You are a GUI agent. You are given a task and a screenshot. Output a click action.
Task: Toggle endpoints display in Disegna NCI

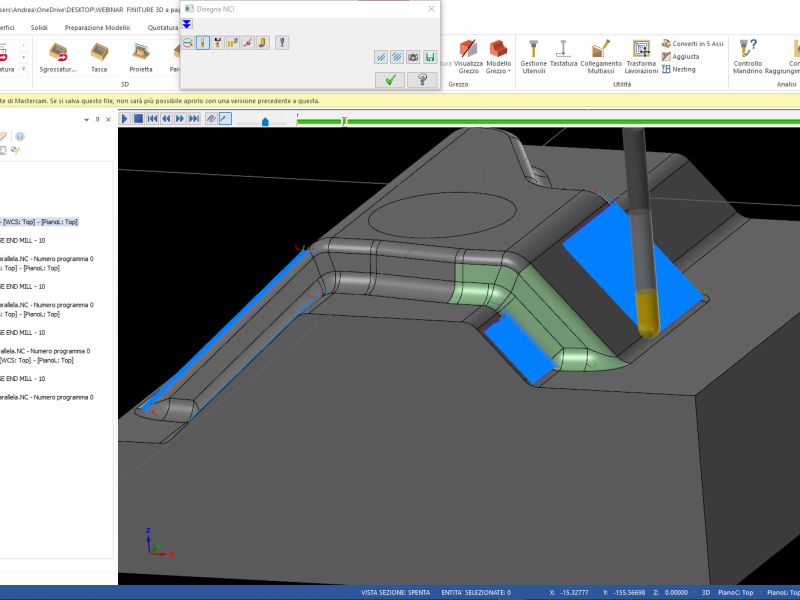click(247, 43)
